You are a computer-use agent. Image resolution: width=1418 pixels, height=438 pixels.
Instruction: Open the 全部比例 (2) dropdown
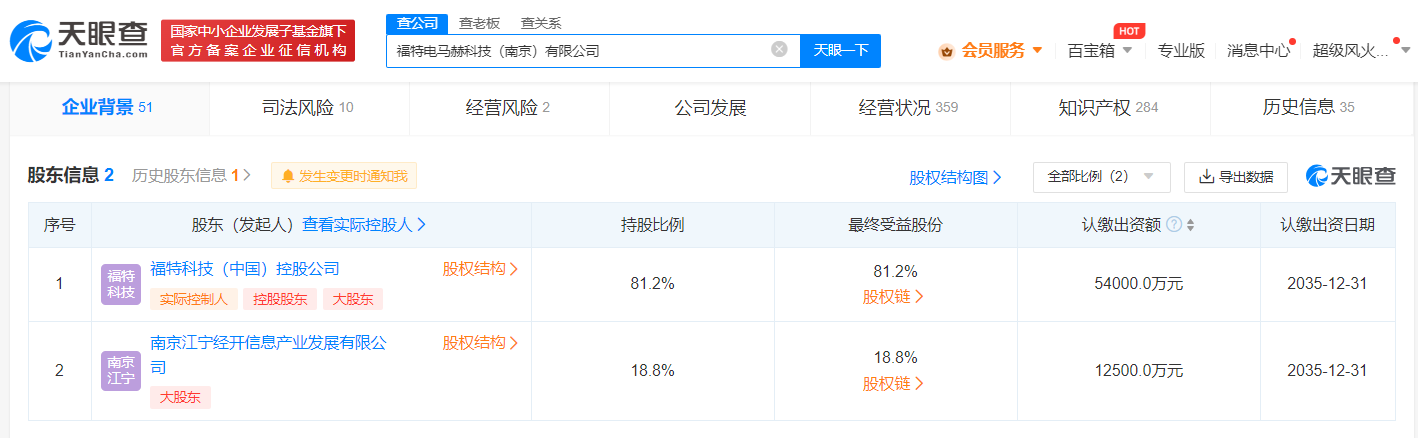(1100, 176)
